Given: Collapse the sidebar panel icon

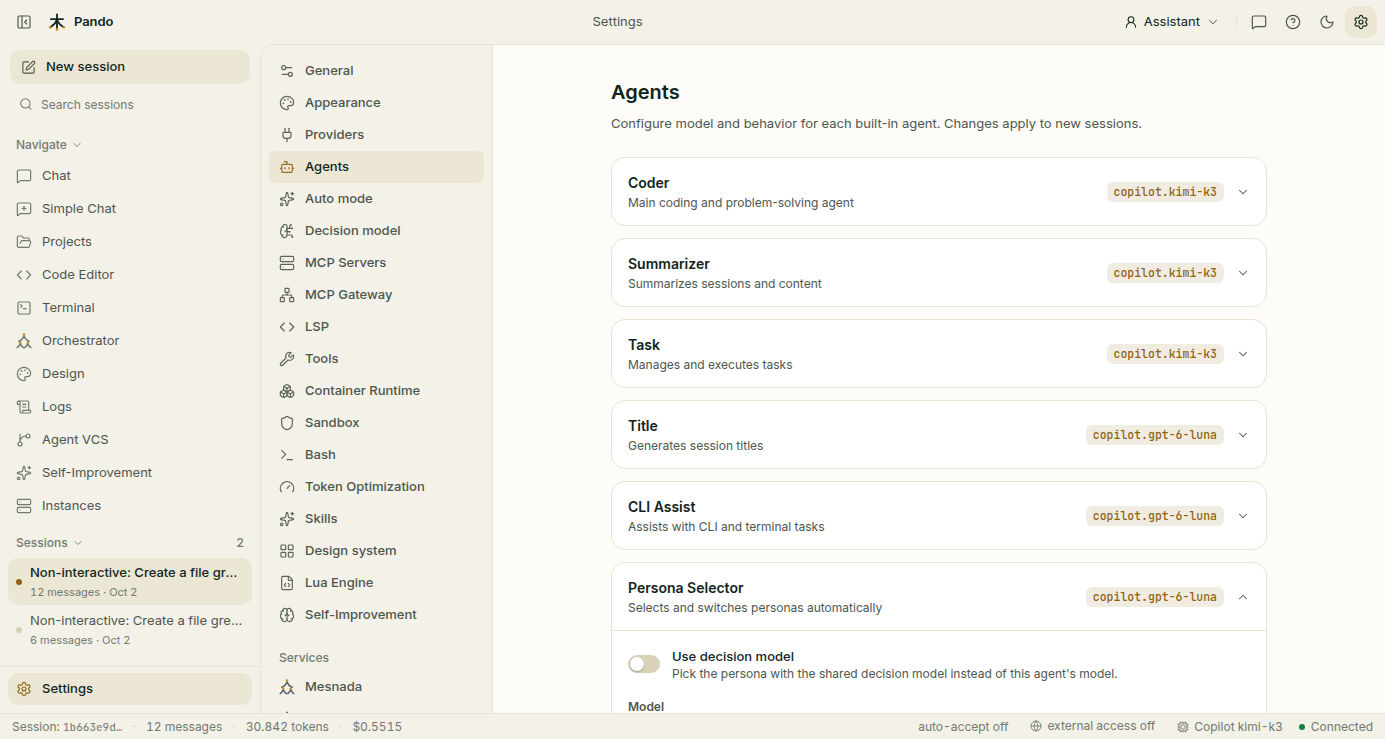Looking at the screenshot, I should click(24, 22).
